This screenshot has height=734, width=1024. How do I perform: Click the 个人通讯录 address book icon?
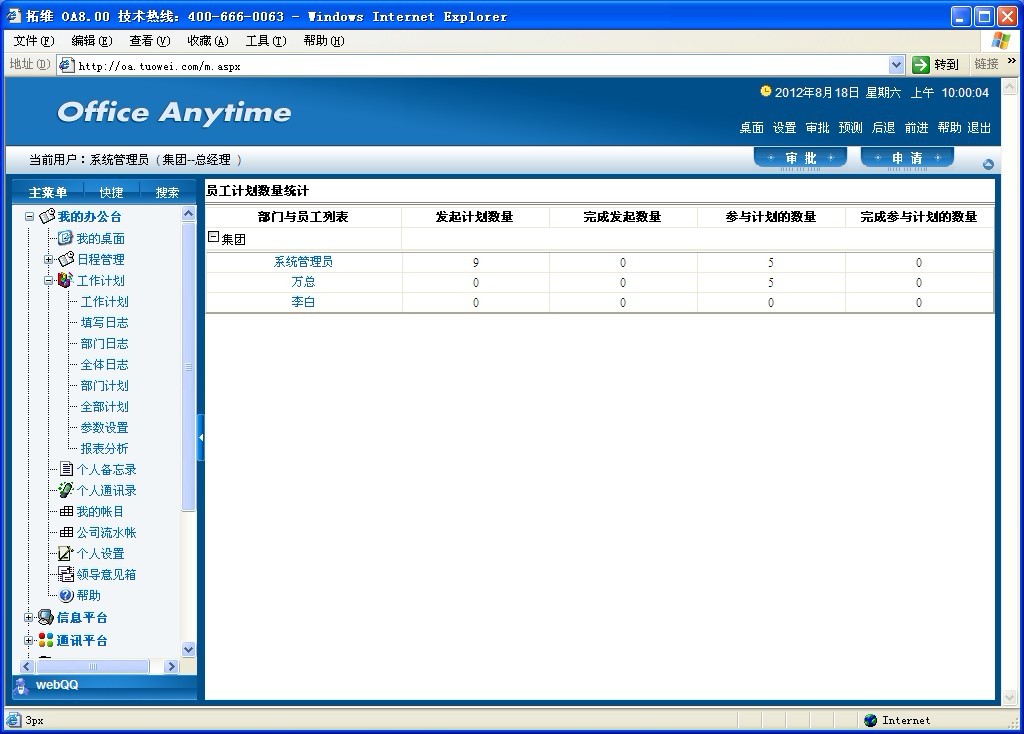click(66, 490)
